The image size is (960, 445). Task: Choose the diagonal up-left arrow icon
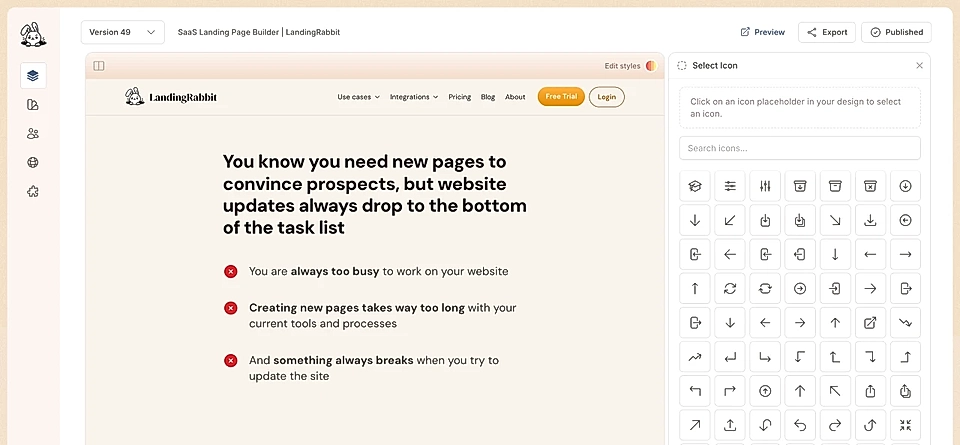(x=835, y=391)
